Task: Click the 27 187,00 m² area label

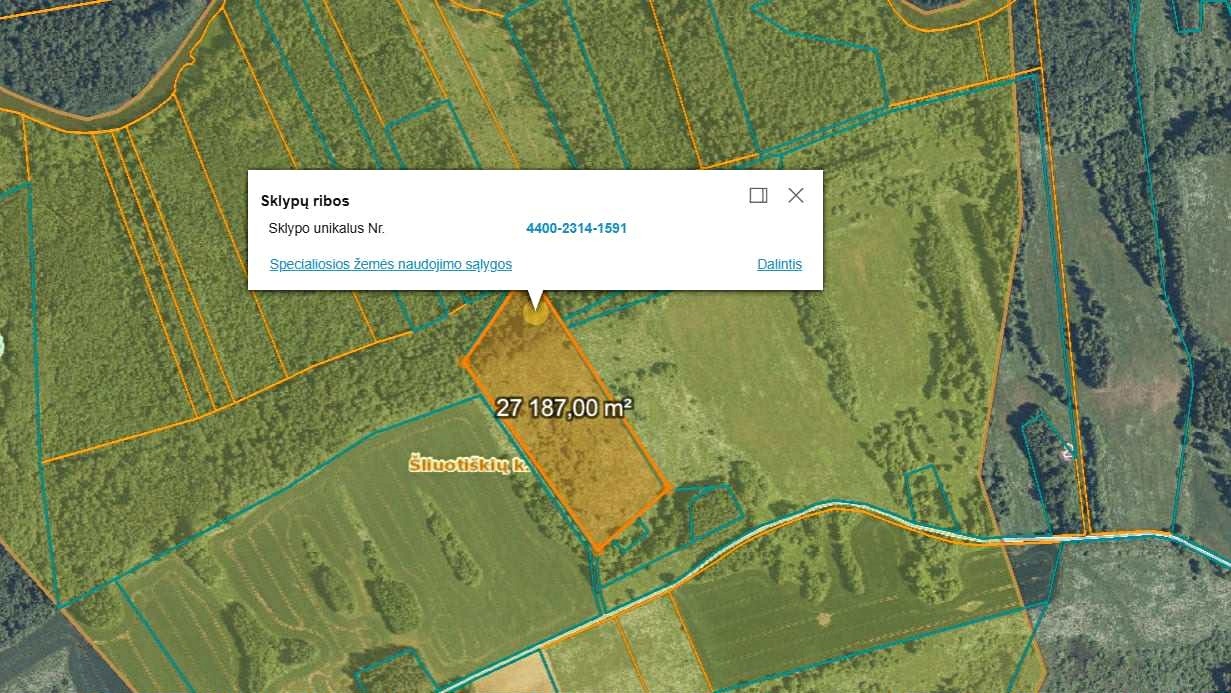Action: pos(565,408)
